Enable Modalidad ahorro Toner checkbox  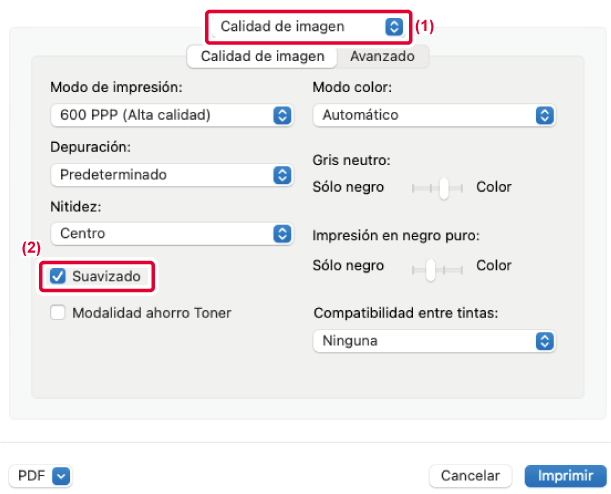[x=59, y=313]
